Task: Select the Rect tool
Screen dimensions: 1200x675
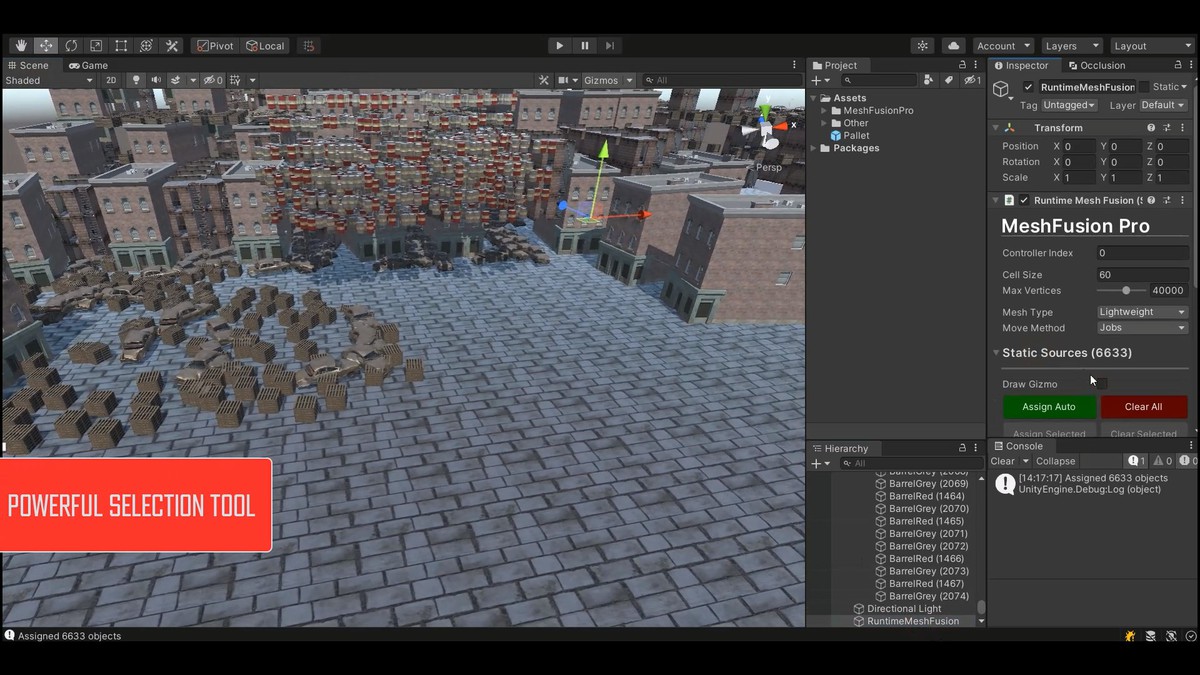Action: coord(121,46)
